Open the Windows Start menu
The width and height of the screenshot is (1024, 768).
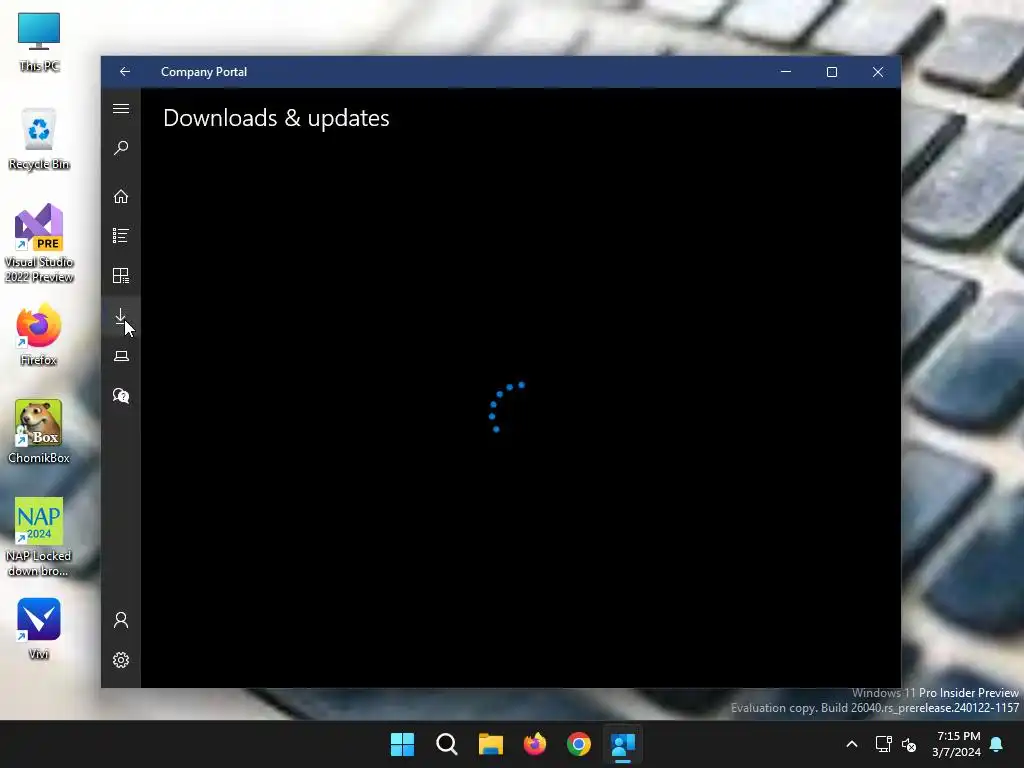pos(402,744)
